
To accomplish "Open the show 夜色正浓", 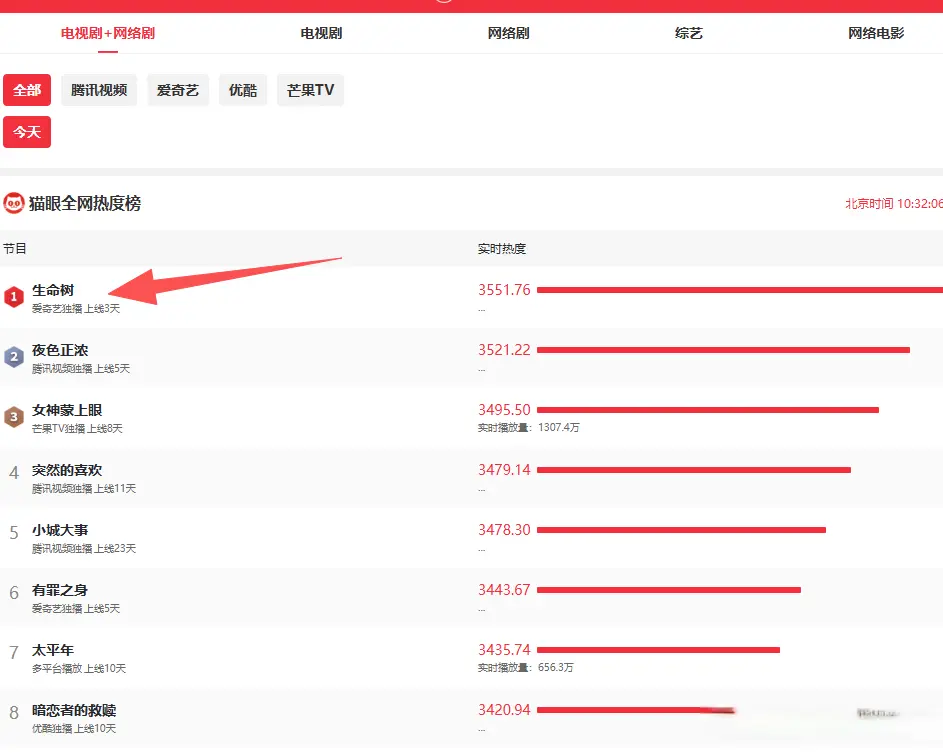I will point(60,350).
